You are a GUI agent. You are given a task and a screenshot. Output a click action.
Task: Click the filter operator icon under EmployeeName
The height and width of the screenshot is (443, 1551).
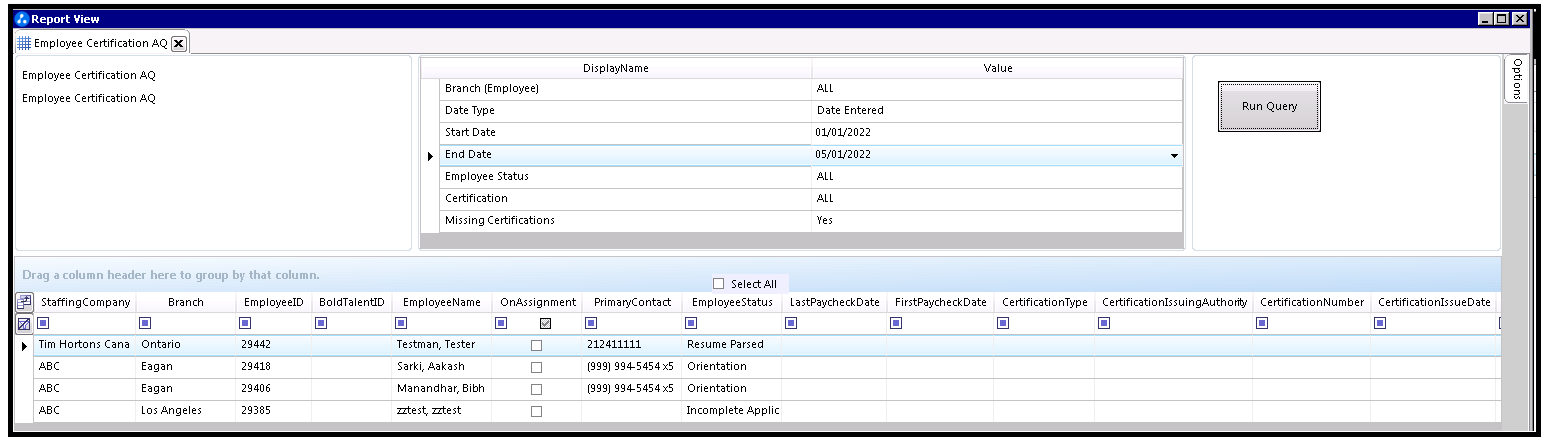(401, 323)
